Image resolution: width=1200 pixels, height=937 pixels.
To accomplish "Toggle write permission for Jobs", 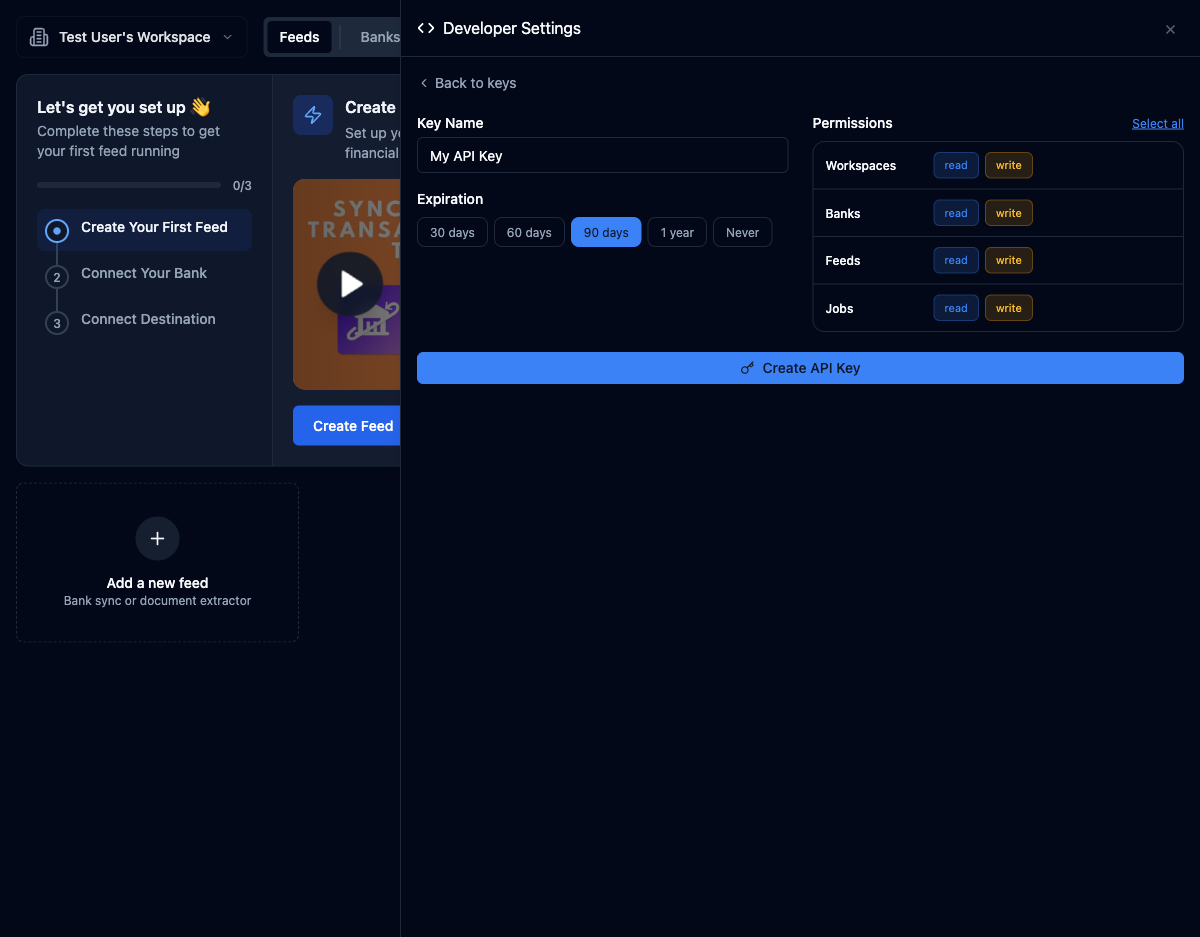I will coord(1008,307).
